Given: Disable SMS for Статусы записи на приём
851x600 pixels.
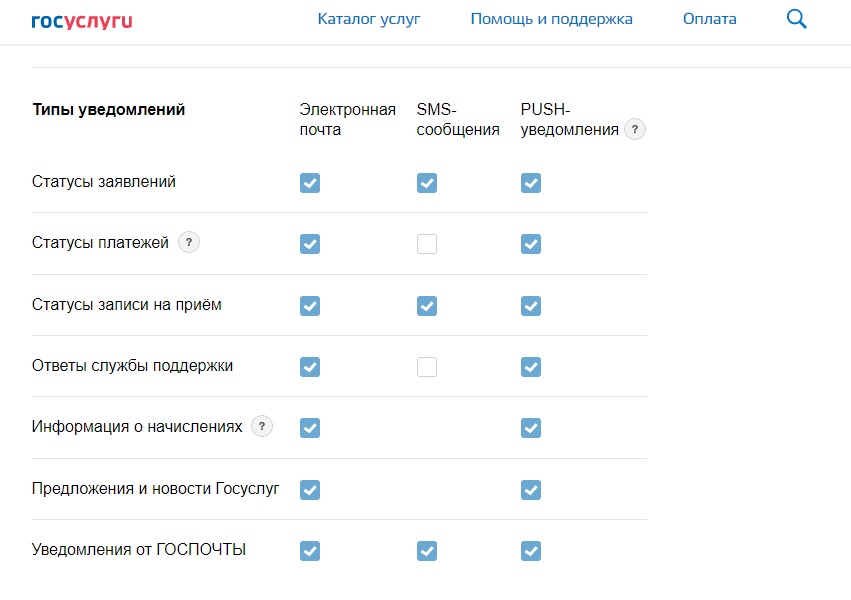Looking at the screenshot, I should 427,306.
